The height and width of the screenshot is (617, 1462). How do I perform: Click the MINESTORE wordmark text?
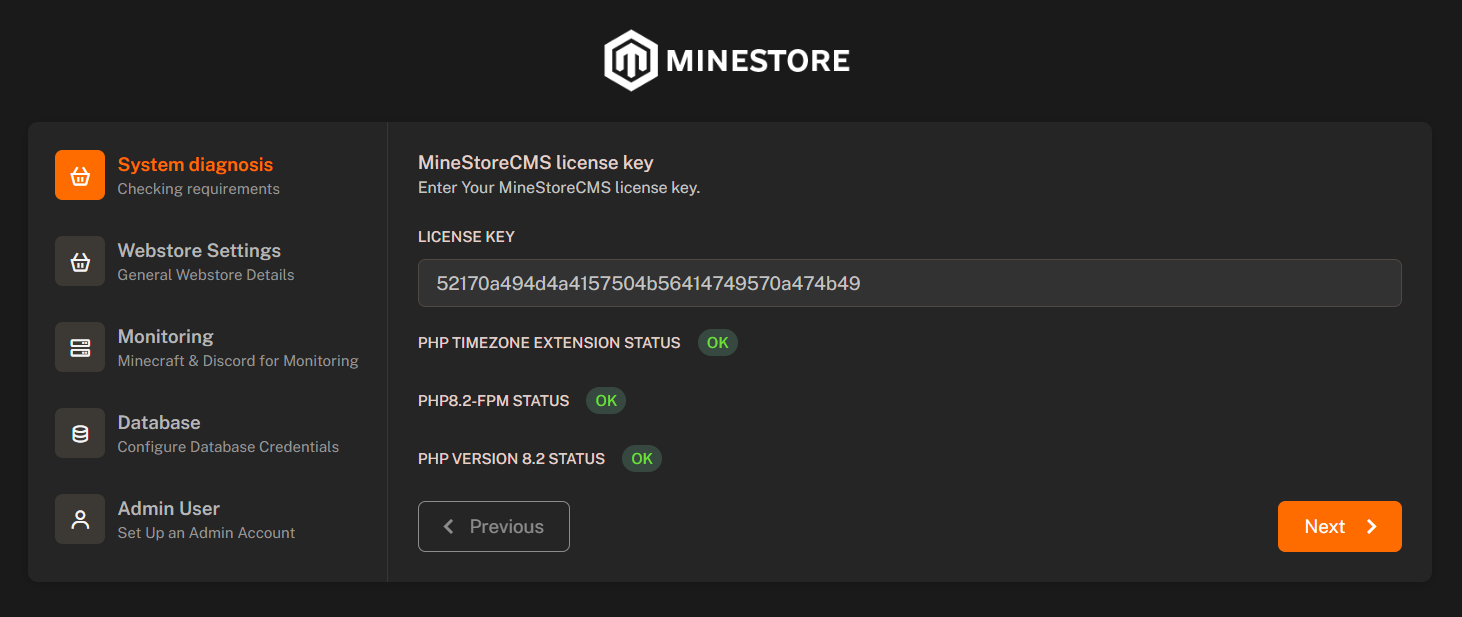click(x=758, y=61)
